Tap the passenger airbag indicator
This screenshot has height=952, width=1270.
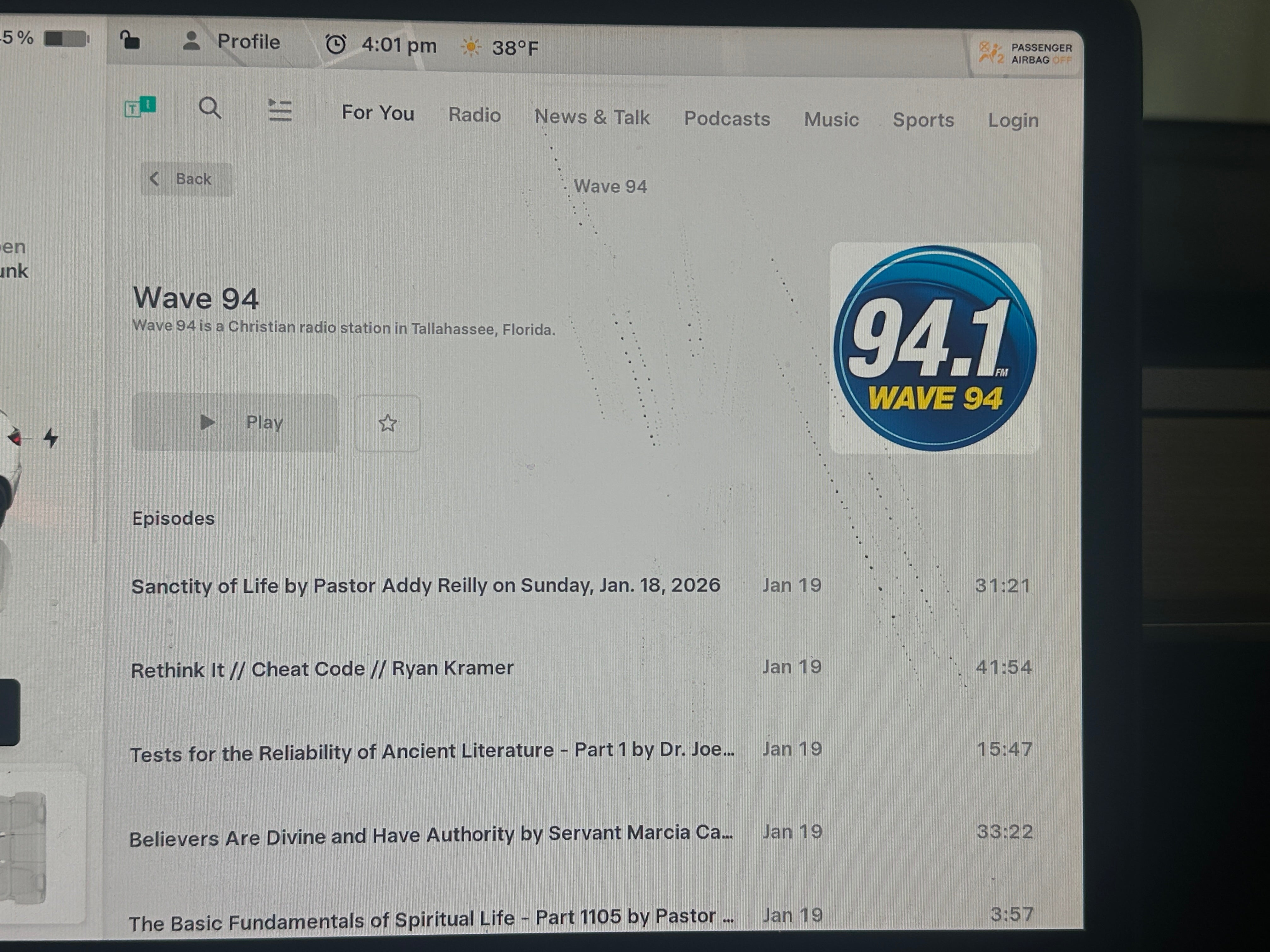point(1025,54)
